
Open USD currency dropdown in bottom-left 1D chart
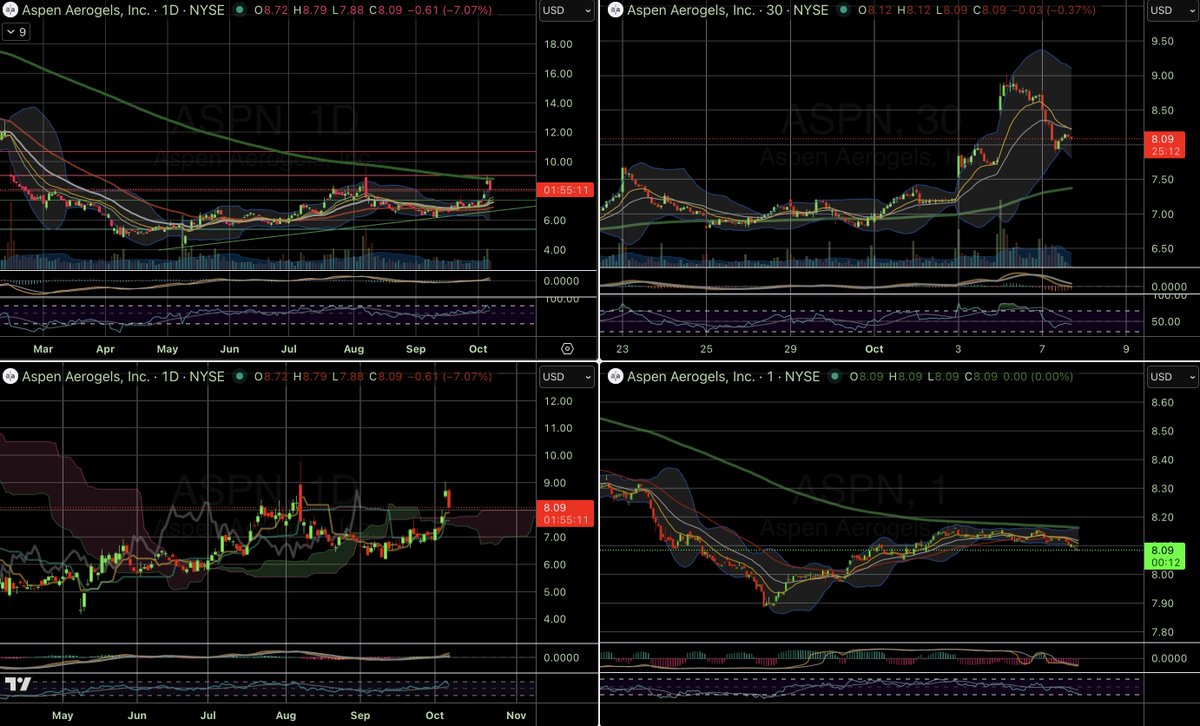click(x=566, y=377)
